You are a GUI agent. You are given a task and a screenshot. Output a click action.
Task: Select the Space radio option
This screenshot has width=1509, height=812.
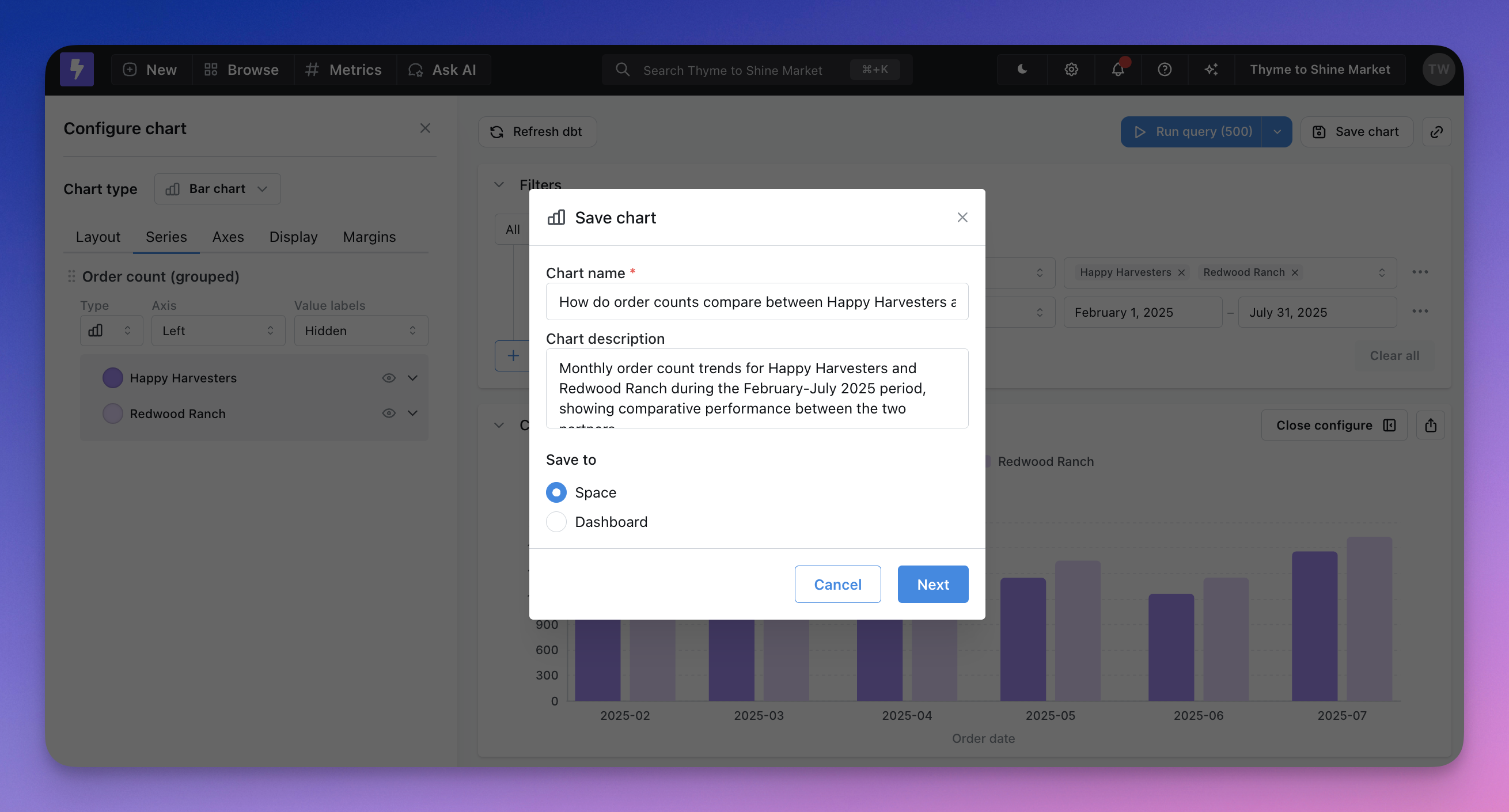click(556, 493)
